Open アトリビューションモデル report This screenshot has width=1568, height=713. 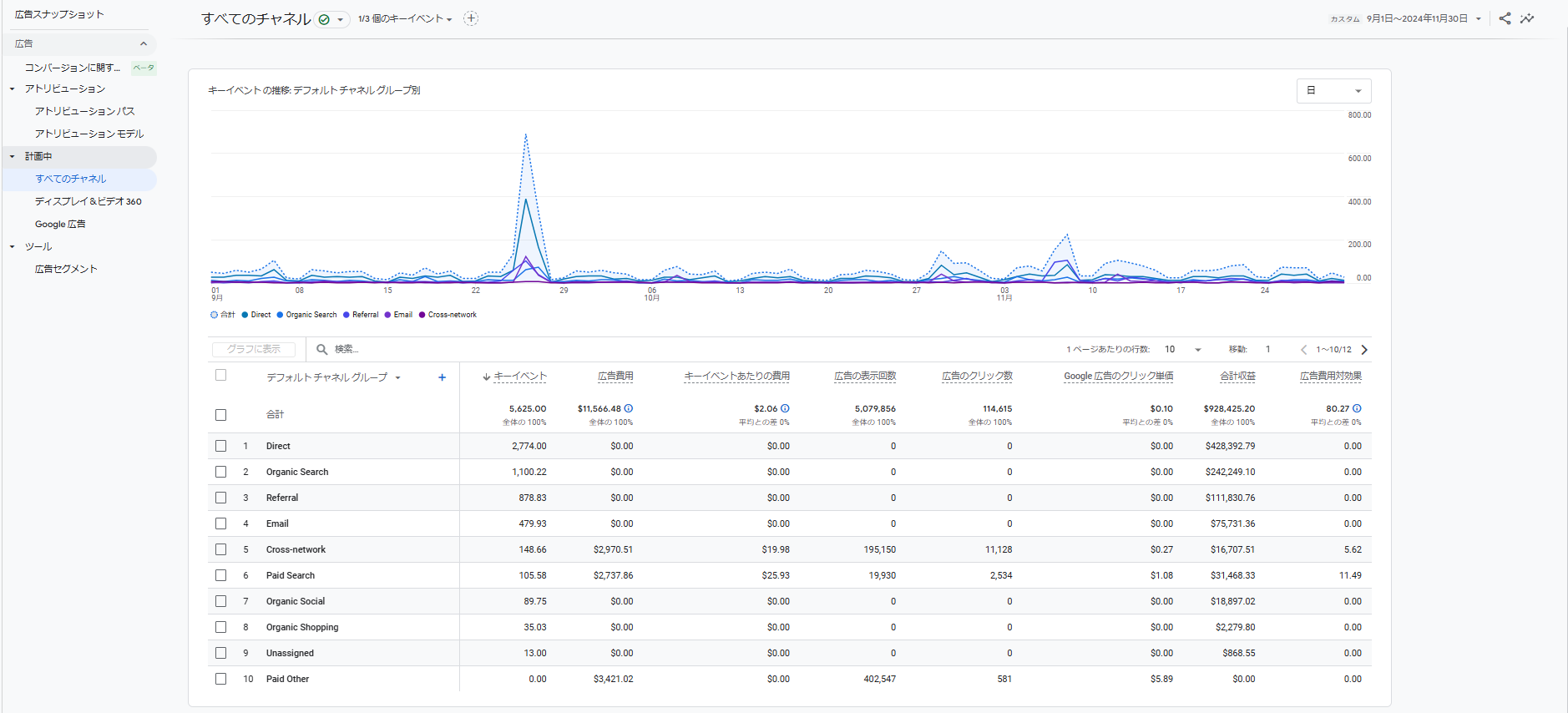click(89, 134)
